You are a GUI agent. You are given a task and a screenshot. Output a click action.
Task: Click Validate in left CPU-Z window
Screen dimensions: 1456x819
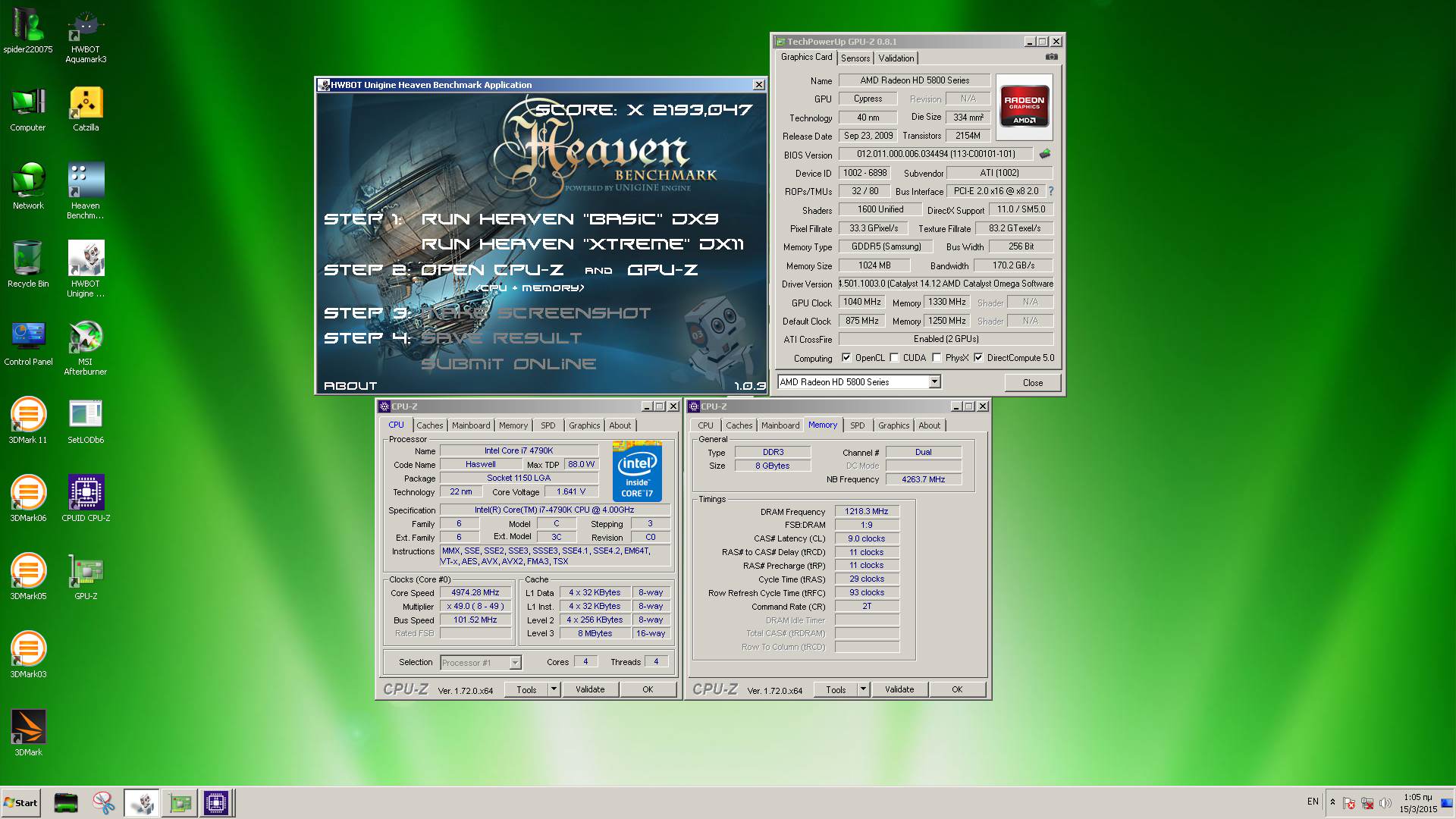pos(590,689)
